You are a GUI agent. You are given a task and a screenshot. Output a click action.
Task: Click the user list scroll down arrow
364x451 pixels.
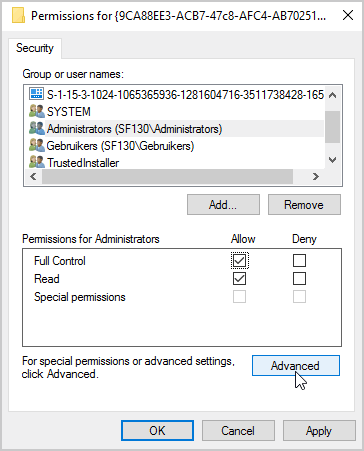pos(332,160)
